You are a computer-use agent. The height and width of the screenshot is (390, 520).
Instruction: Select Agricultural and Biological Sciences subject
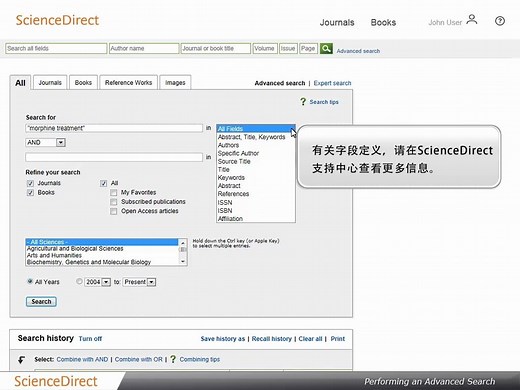coord(102,249)
